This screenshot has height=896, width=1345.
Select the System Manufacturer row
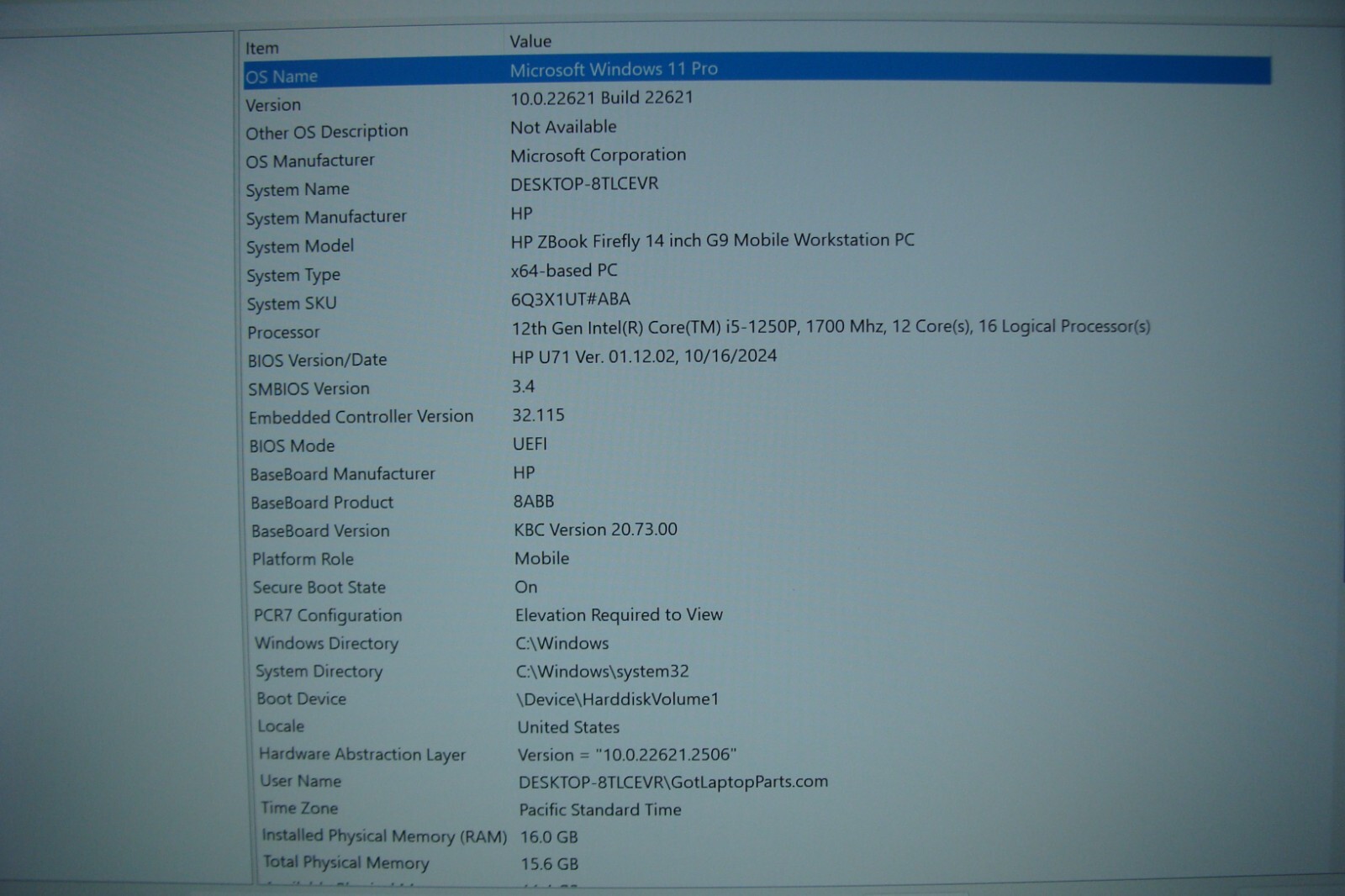click(326, 218)
